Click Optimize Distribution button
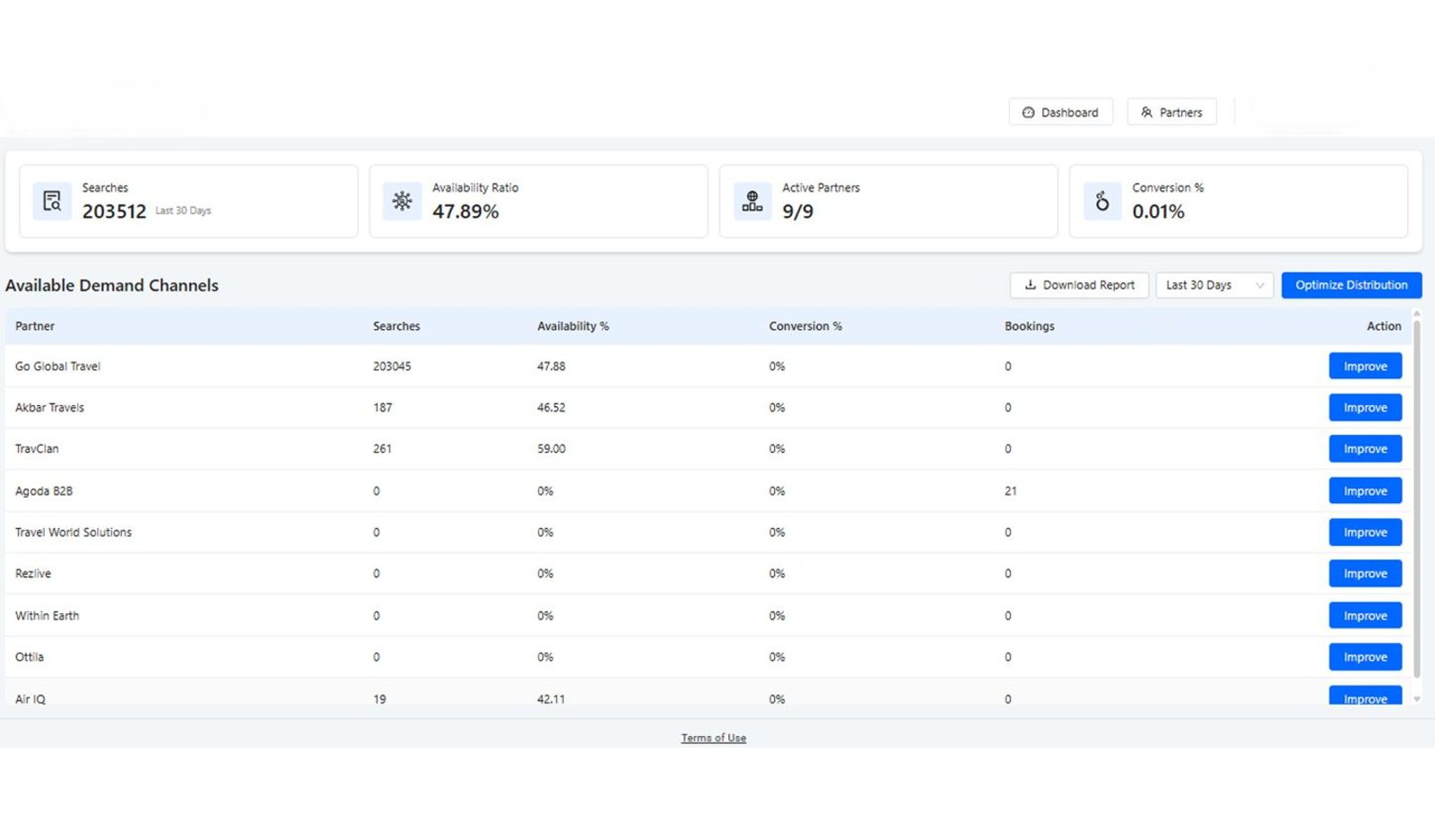The height and width of the screenshot is (840, 1435). coord(1352,285)
